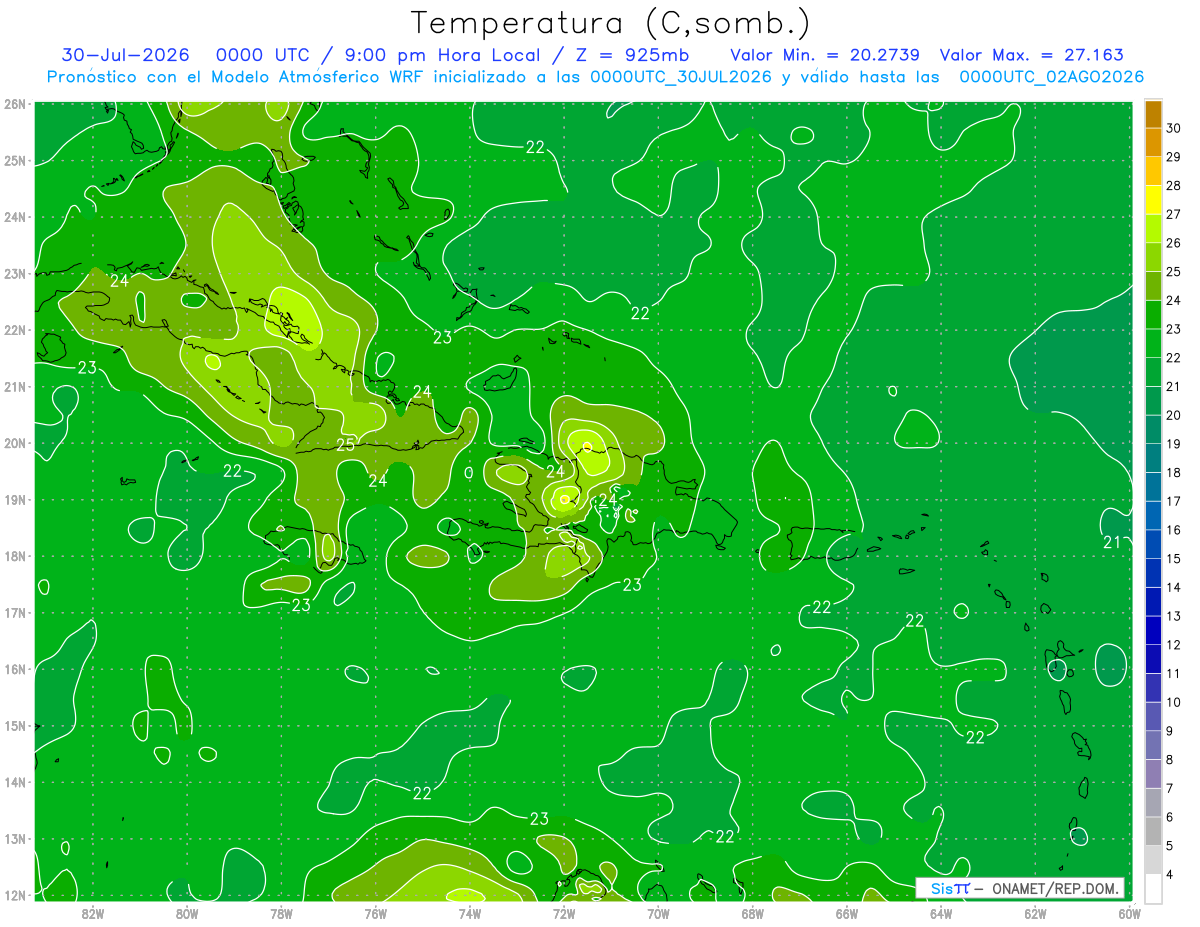Image resolution: width=1200 pixels, height=927 pixels.
Task: Click the longitude label "60W"
Action: pyautogui.click(x=1129, y=912)
